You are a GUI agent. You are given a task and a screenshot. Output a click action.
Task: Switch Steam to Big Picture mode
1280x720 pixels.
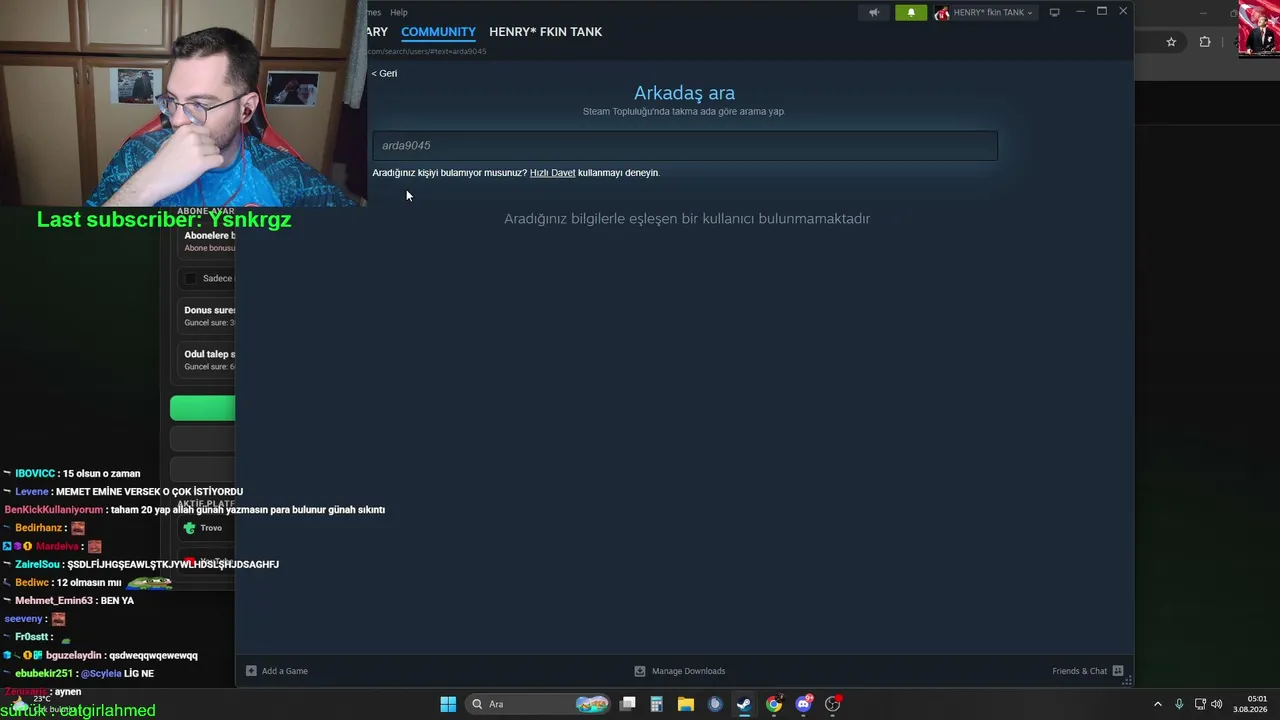[1054, 12]
